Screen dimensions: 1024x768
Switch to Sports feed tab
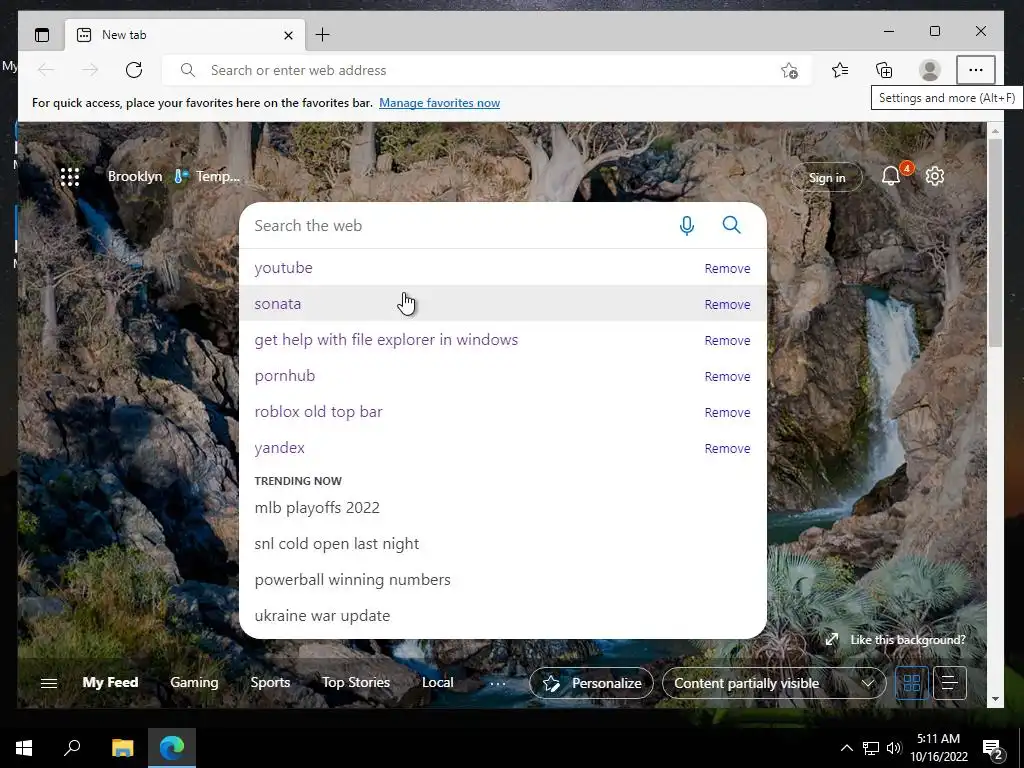tap(270, 682)
